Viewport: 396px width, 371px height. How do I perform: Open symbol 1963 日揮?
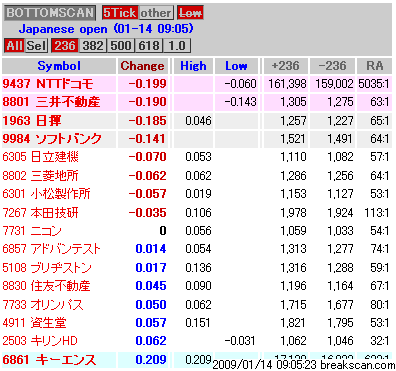pyautogui.click(x=32, y=120)
